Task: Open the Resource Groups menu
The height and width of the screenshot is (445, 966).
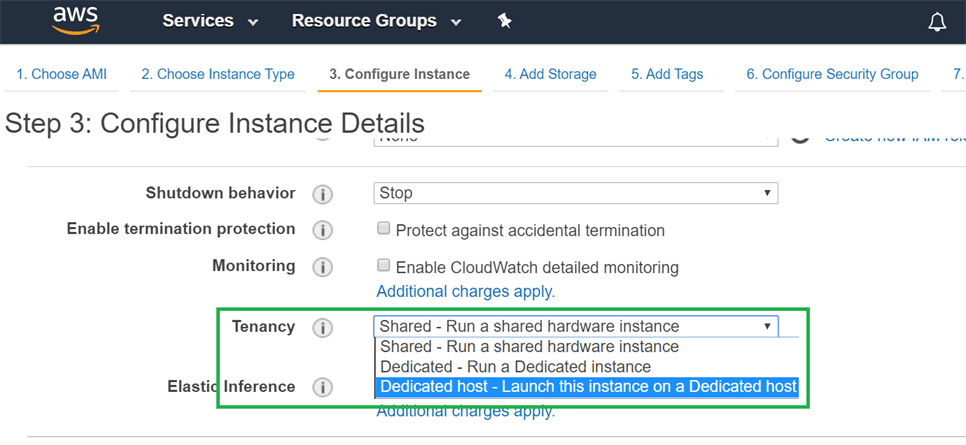Action: pyautogui.click(x=376, y=21)
